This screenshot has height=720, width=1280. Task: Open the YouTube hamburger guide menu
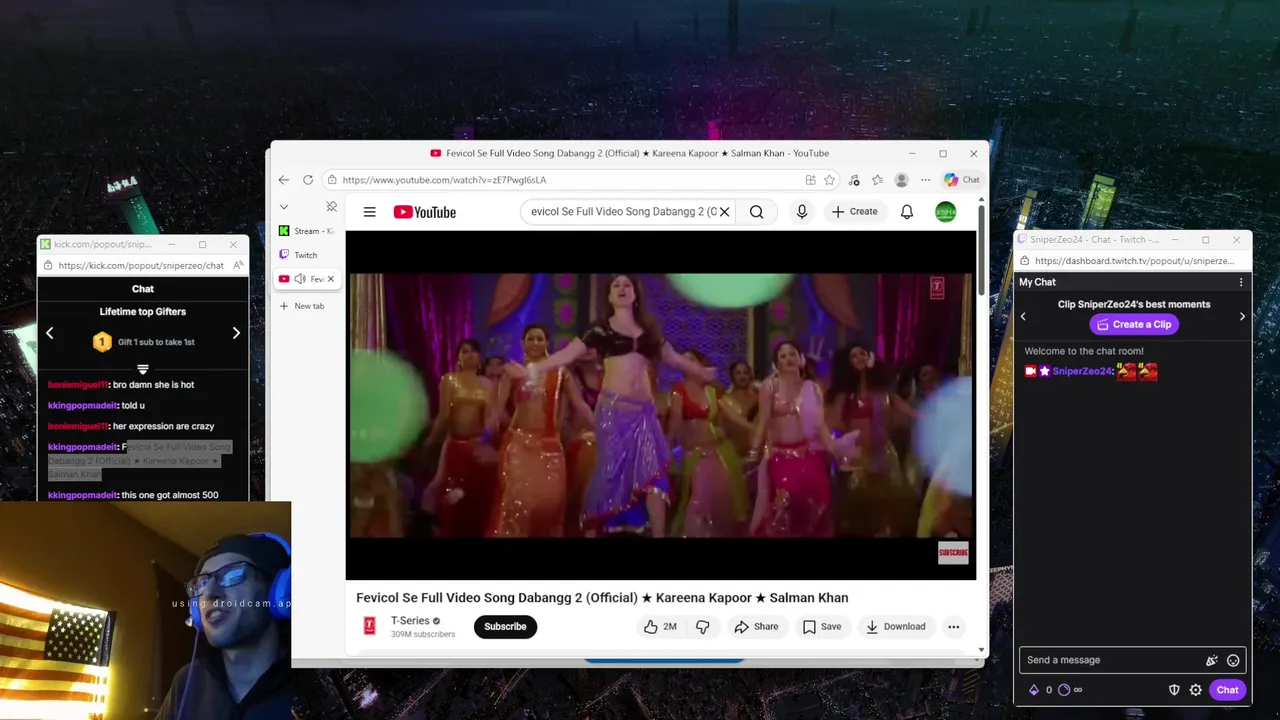click(x=369, y=212)
